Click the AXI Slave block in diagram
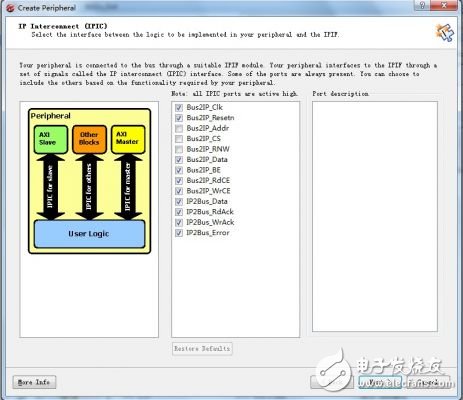The image size is (463, 400). click(51, 139)
